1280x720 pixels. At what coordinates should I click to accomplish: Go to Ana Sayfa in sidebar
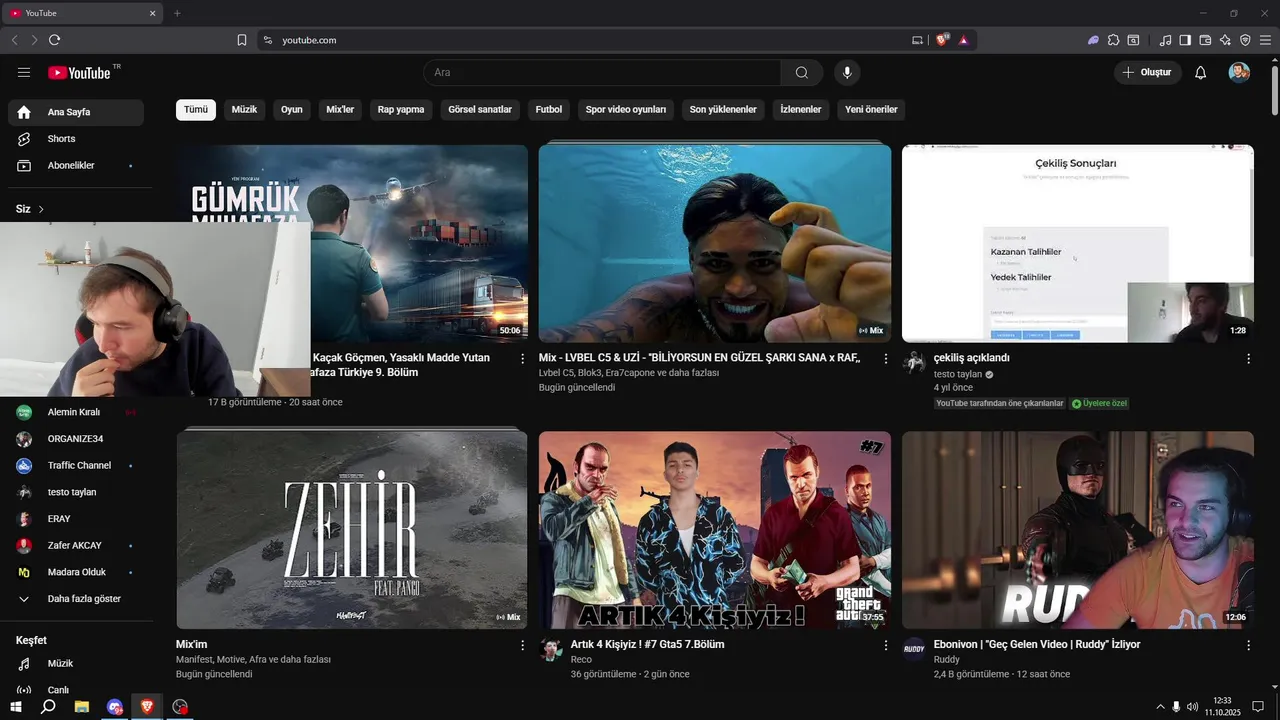point(76,112)
